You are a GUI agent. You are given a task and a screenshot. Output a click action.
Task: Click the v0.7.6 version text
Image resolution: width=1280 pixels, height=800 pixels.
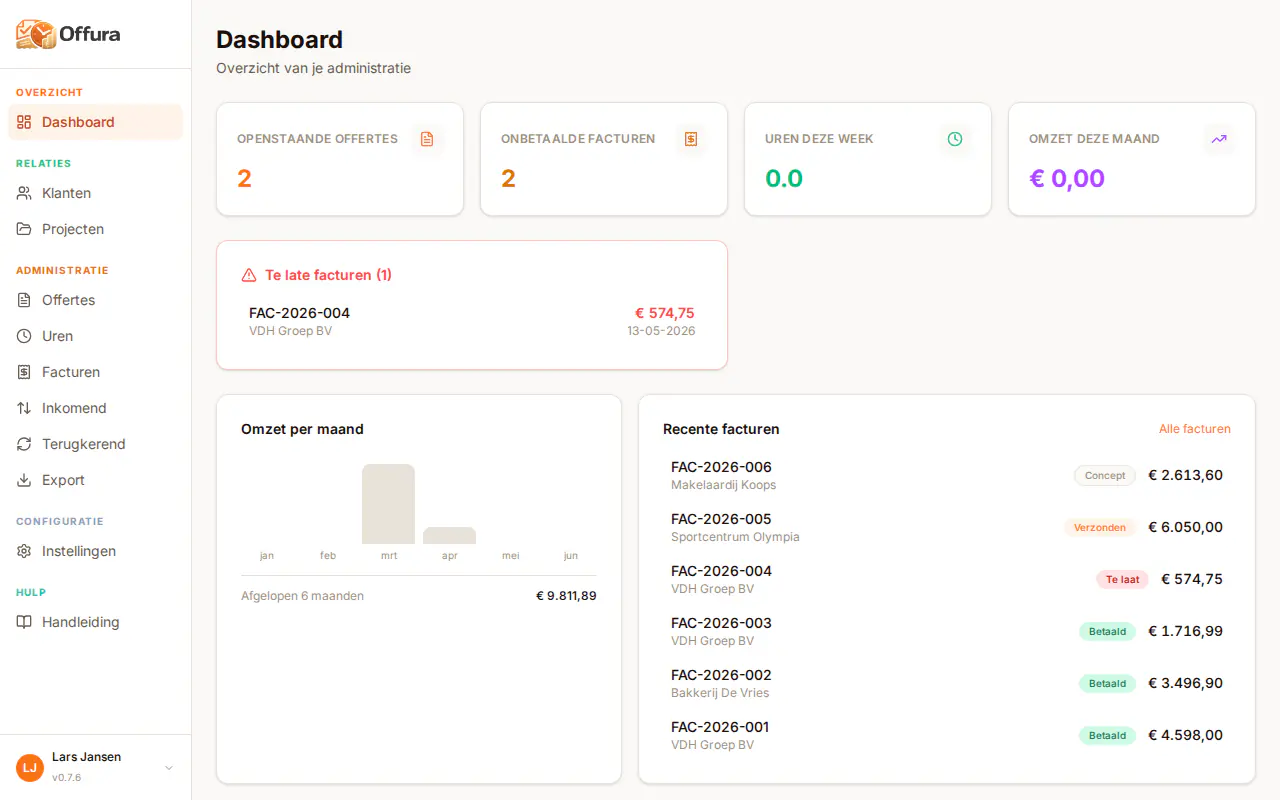66,778
